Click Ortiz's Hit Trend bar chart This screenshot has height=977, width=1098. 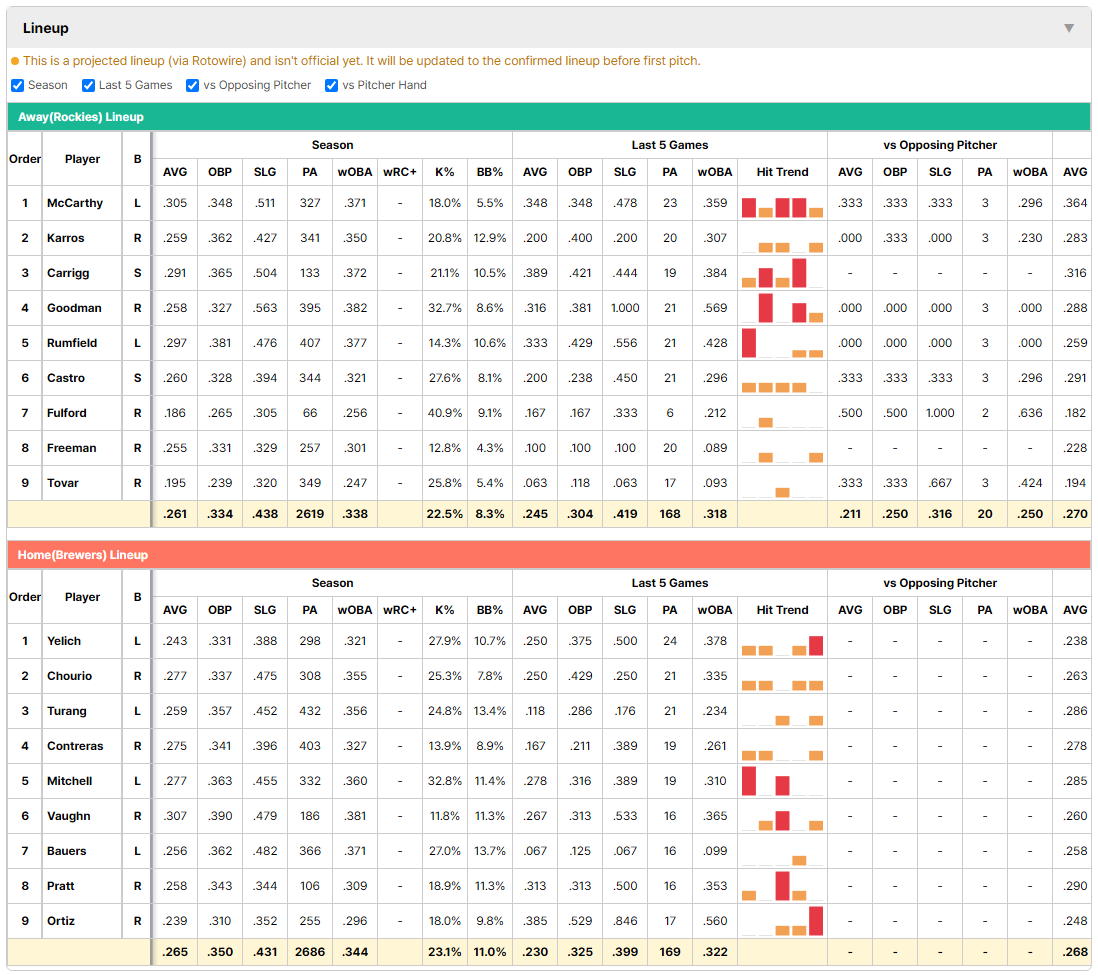(782, 921)
